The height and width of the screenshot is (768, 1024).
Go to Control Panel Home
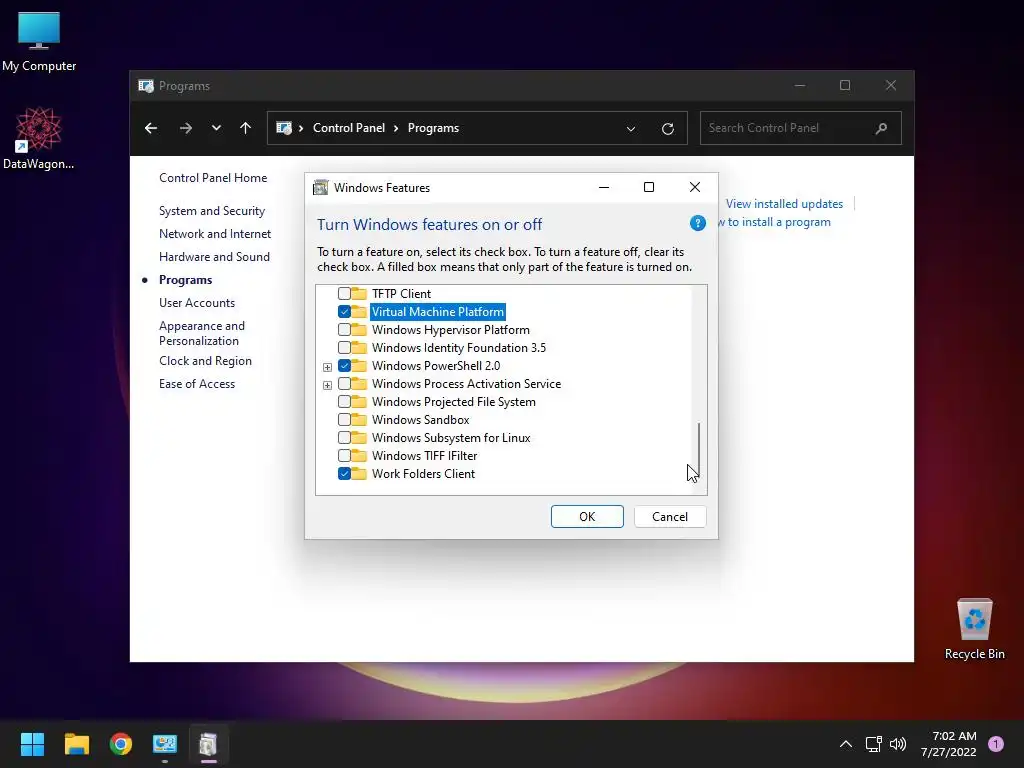pyautogui.click(x=213, y=178)
